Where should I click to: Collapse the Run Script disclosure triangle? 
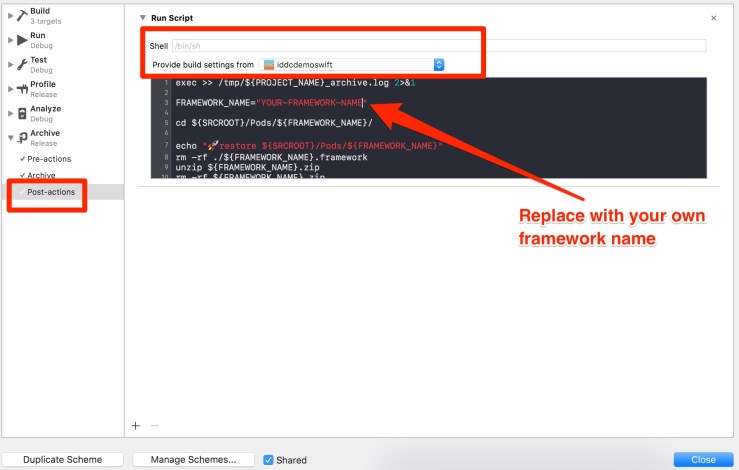[x=142, y=18]
